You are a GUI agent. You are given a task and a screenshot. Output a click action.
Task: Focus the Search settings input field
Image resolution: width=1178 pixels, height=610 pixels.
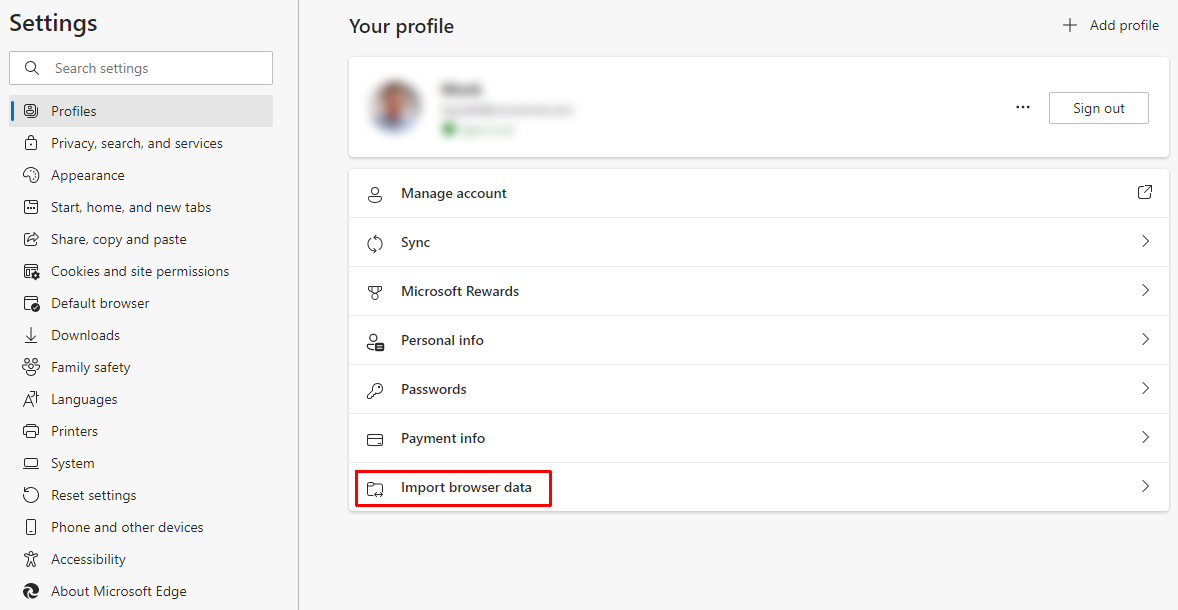150,68
